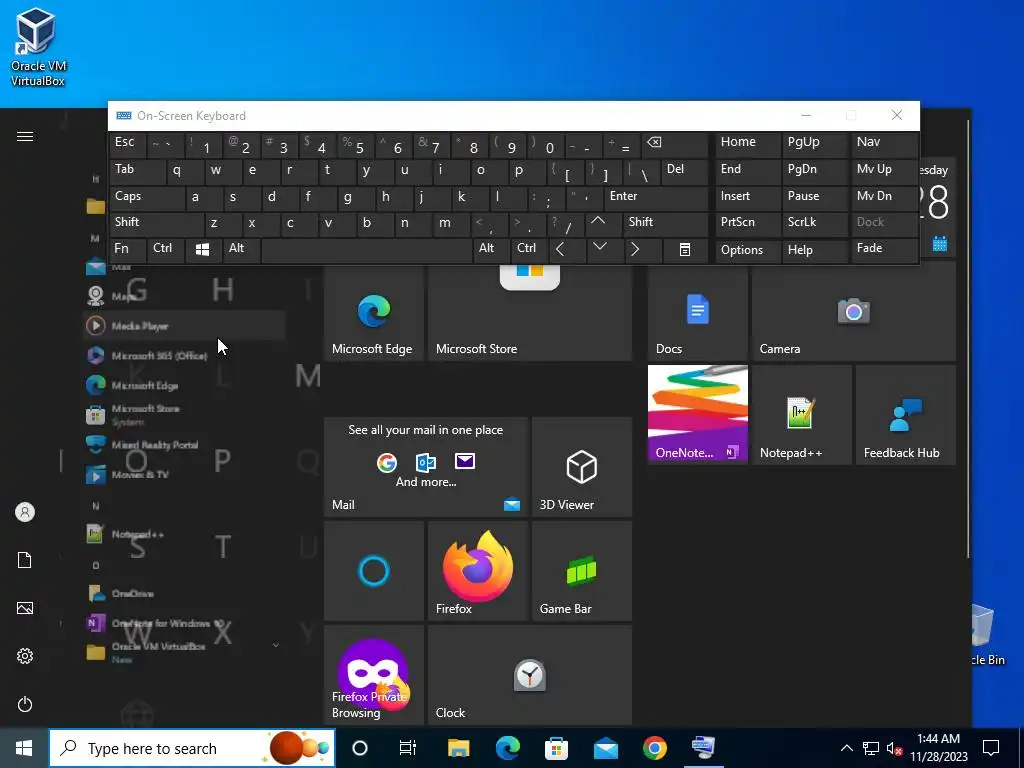Toggle the right Shift key
1024x768 pixels.
point(665,223)
